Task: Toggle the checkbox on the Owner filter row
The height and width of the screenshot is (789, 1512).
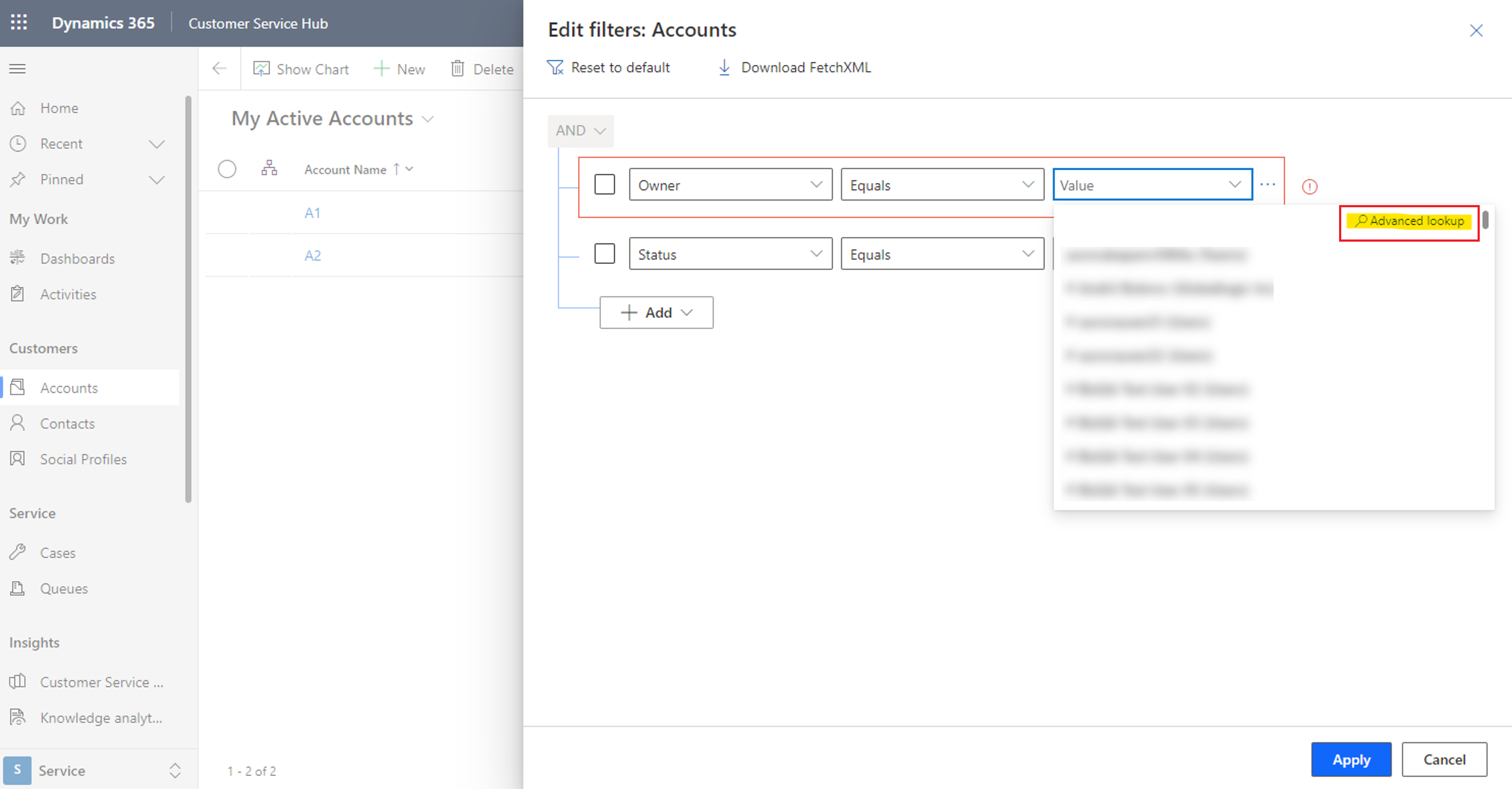Action: tap(604, 184)
